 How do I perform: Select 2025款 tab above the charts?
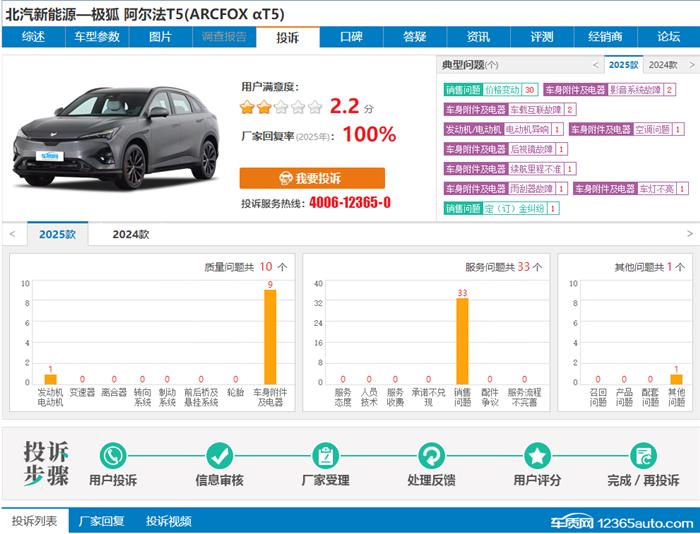pyautogui.click(x=58, y=234)
